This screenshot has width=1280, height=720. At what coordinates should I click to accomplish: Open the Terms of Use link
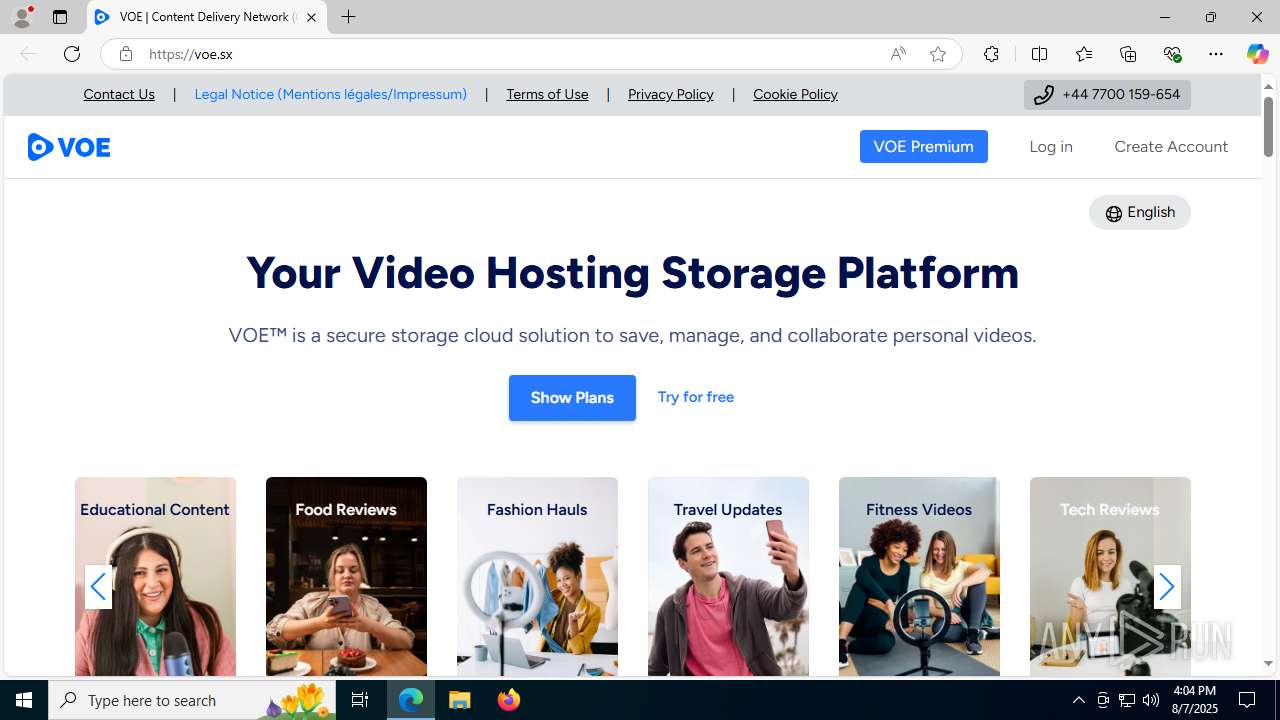pyautogui.click(x=547, y=94)
